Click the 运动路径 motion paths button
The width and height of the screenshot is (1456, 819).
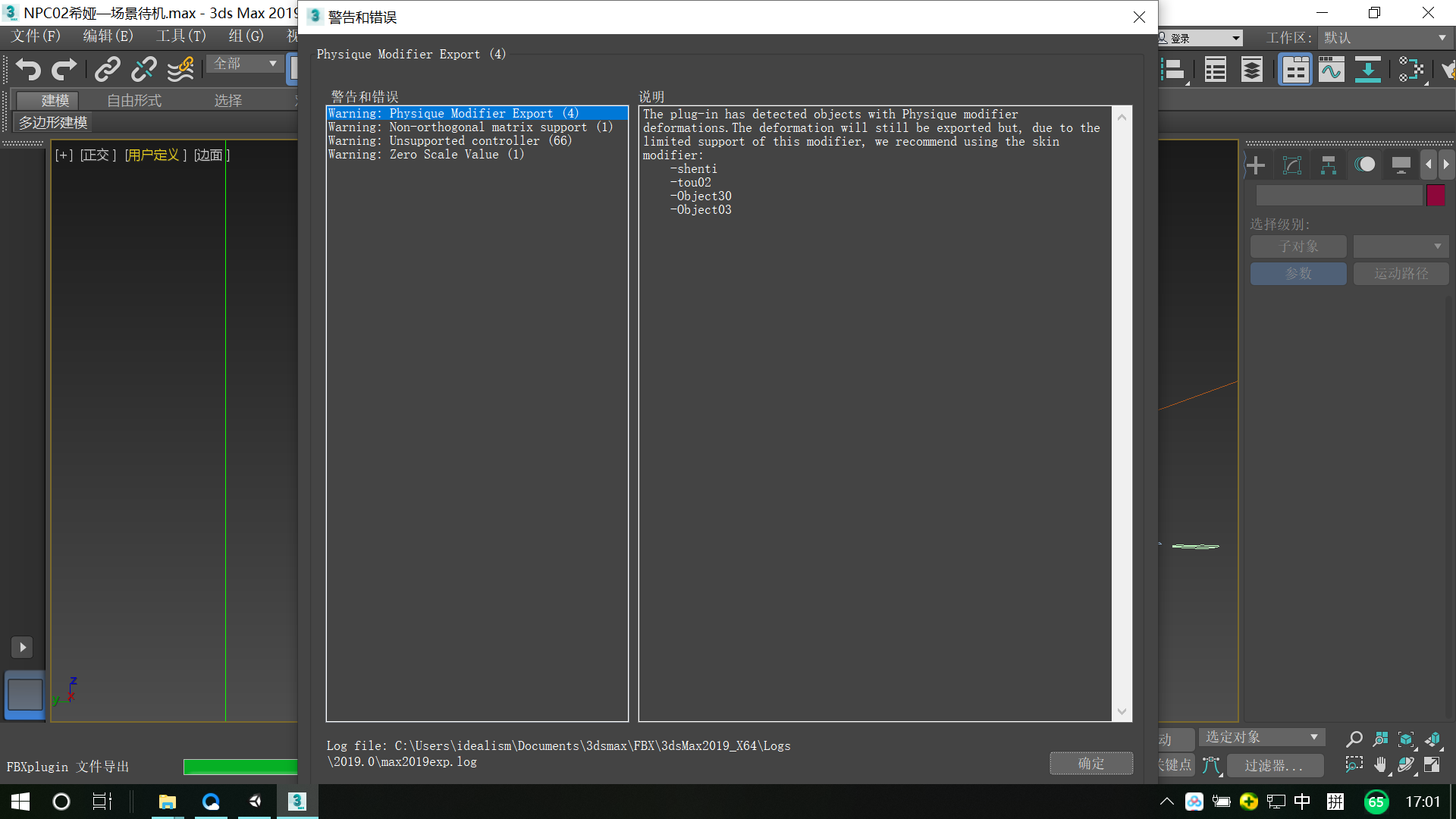click(1401, 274)
